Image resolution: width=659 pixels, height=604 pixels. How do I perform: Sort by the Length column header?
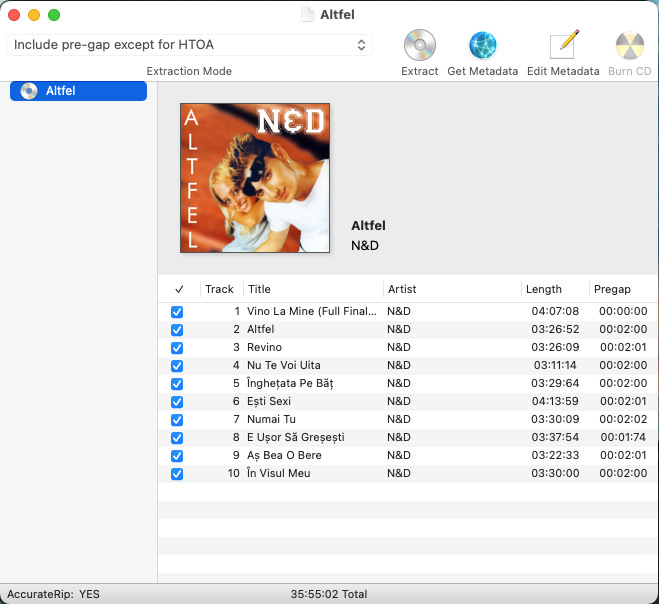tap(543, 289)
